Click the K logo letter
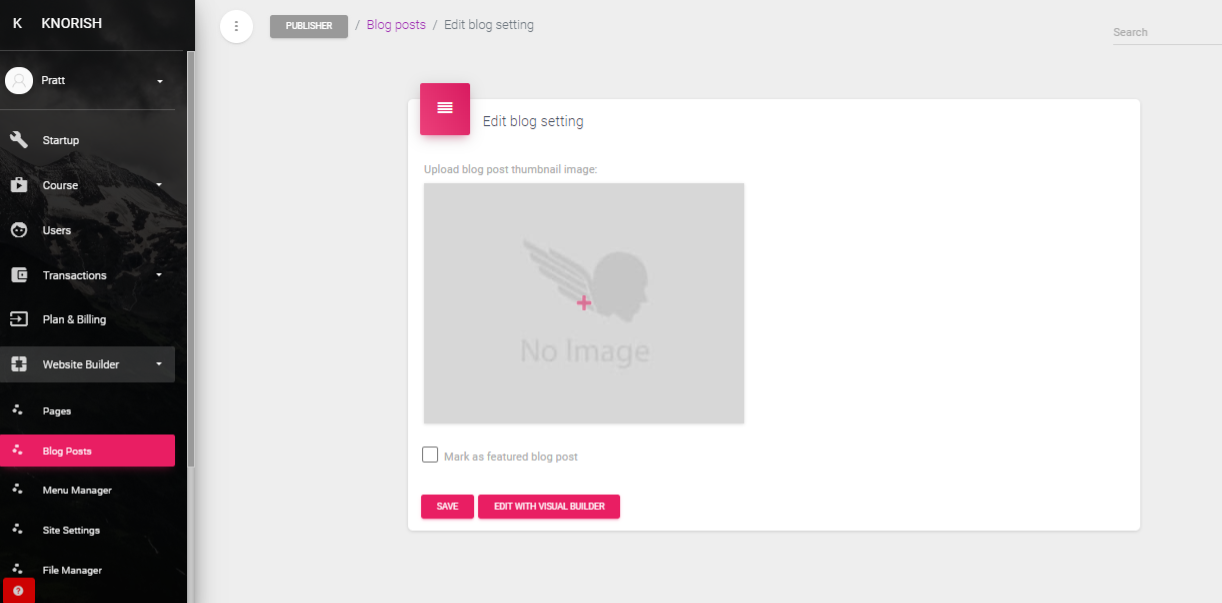1222x603 pixels. [x=17, y=23]
